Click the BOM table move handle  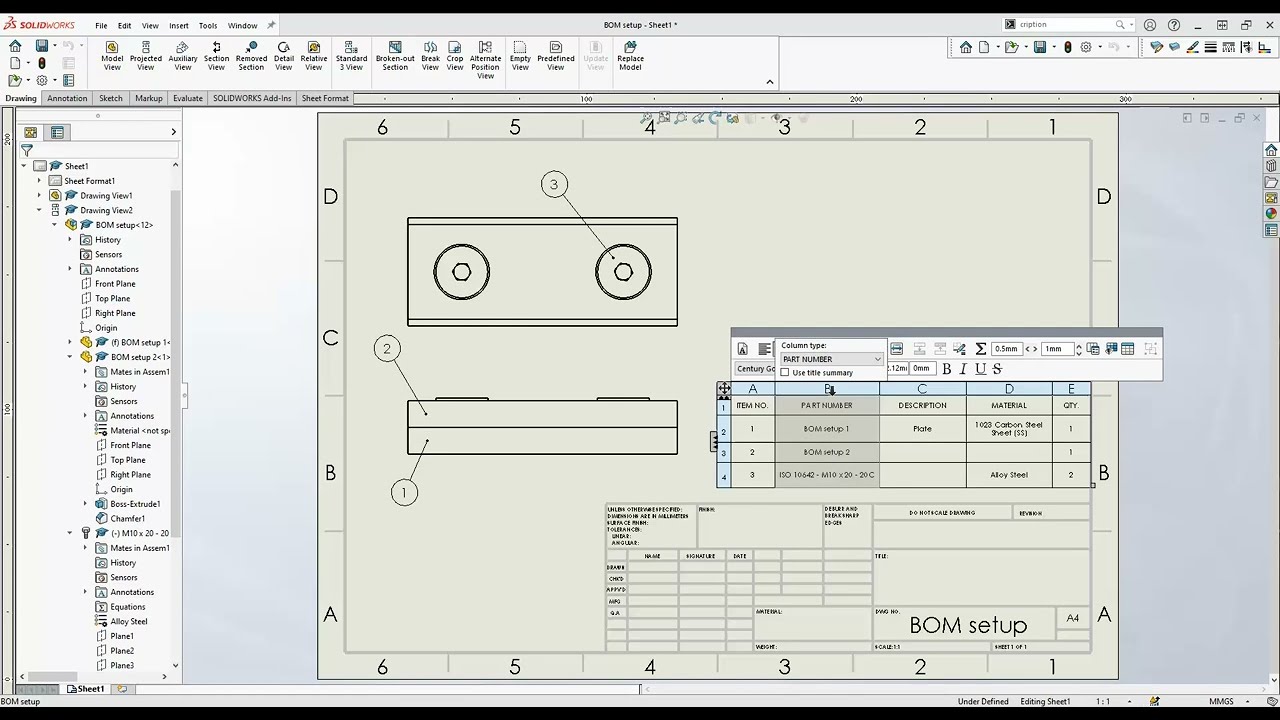723,389
